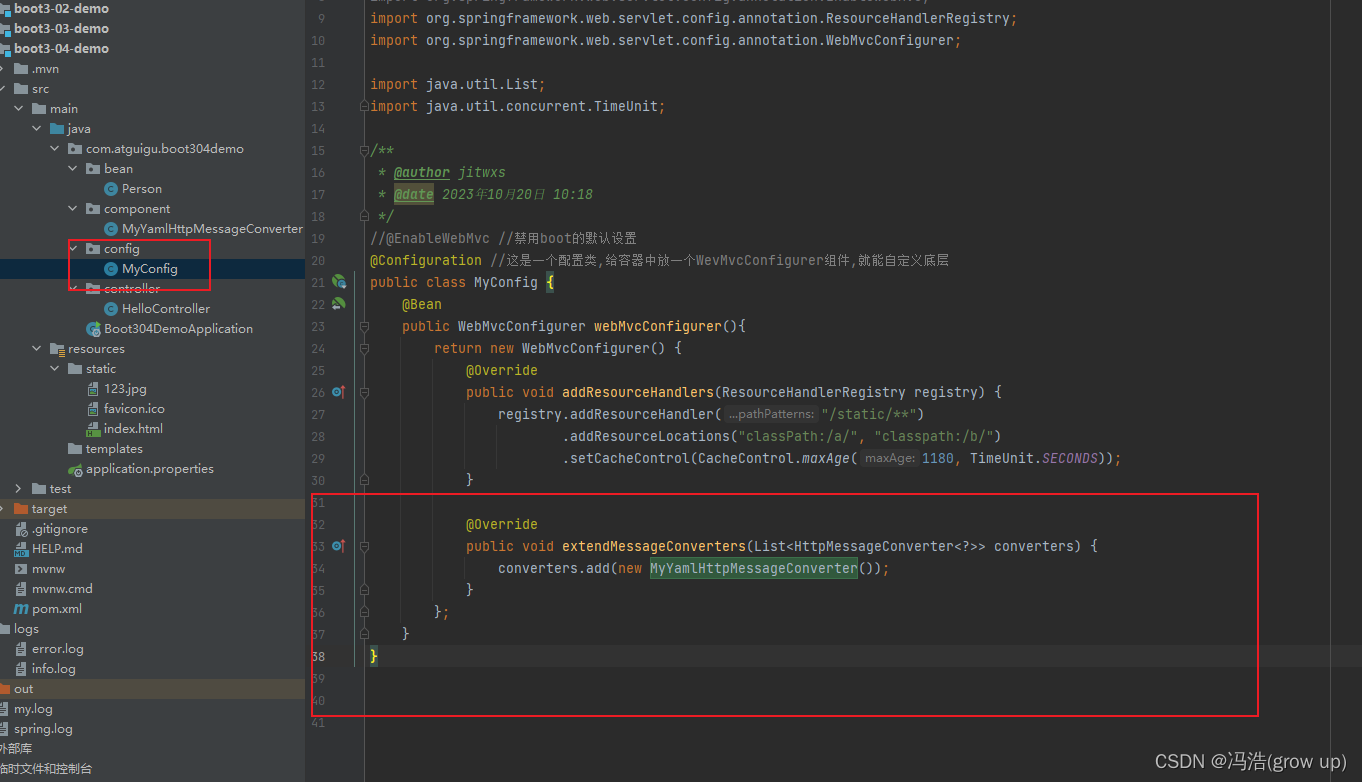Viewport: 1362px width, 782px height.
Task: Click Spring bean gutter icon on line 21
Action: (x=339, y=282)
